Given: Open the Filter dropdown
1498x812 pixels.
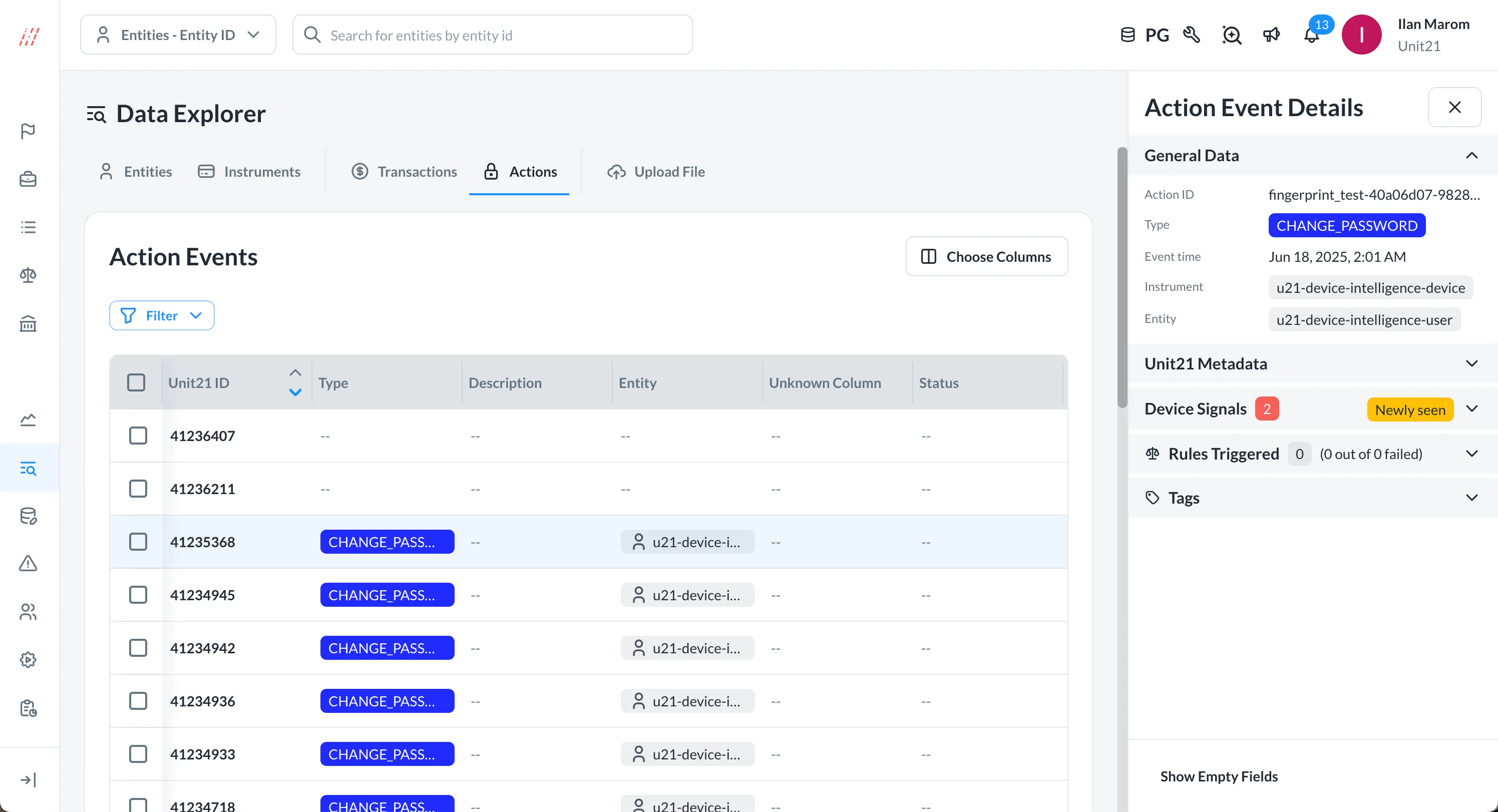Looking at the screenshot, I should click(162, 316).
